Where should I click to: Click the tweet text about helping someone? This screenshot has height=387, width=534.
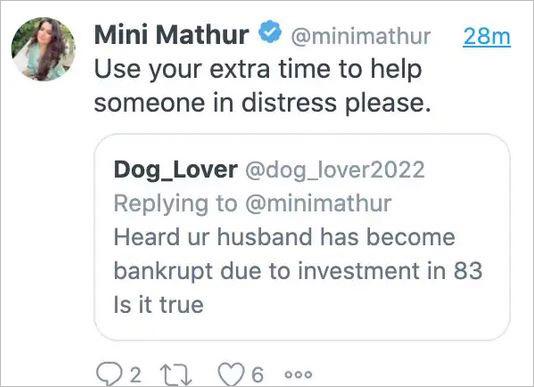(262, 86)
